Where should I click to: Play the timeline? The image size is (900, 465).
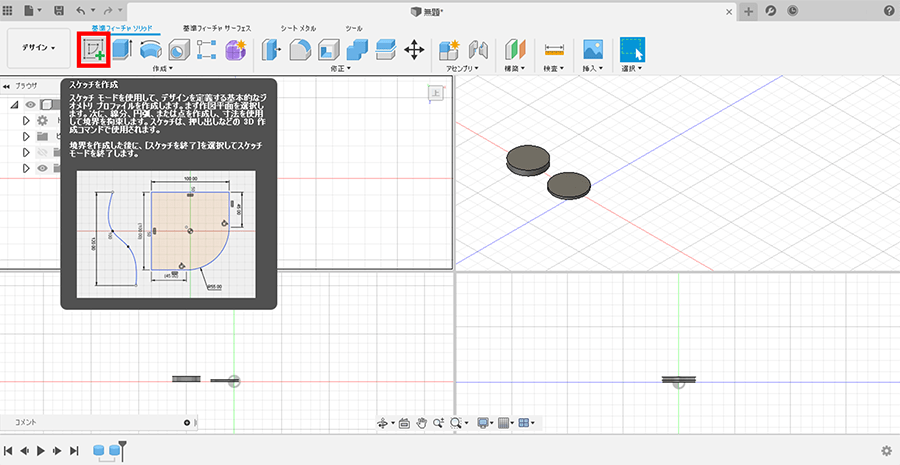(41, 451)
